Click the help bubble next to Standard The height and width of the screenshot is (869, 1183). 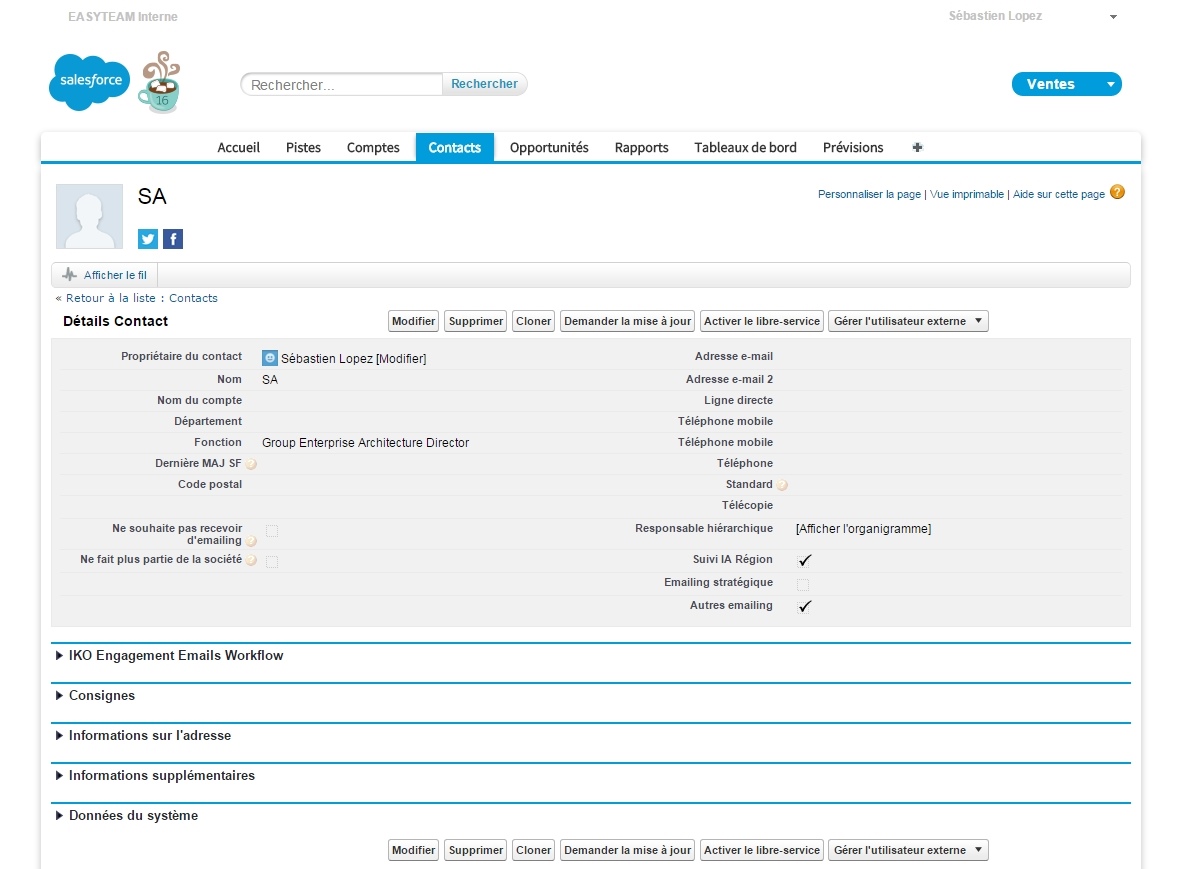tap(782, 485)
